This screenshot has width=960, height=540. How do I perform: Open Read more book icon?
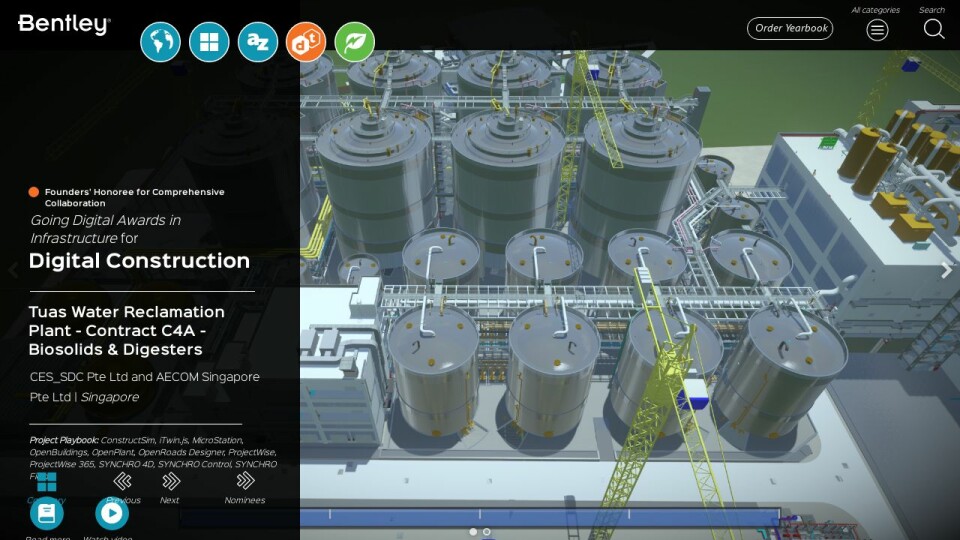click(47, 513)
